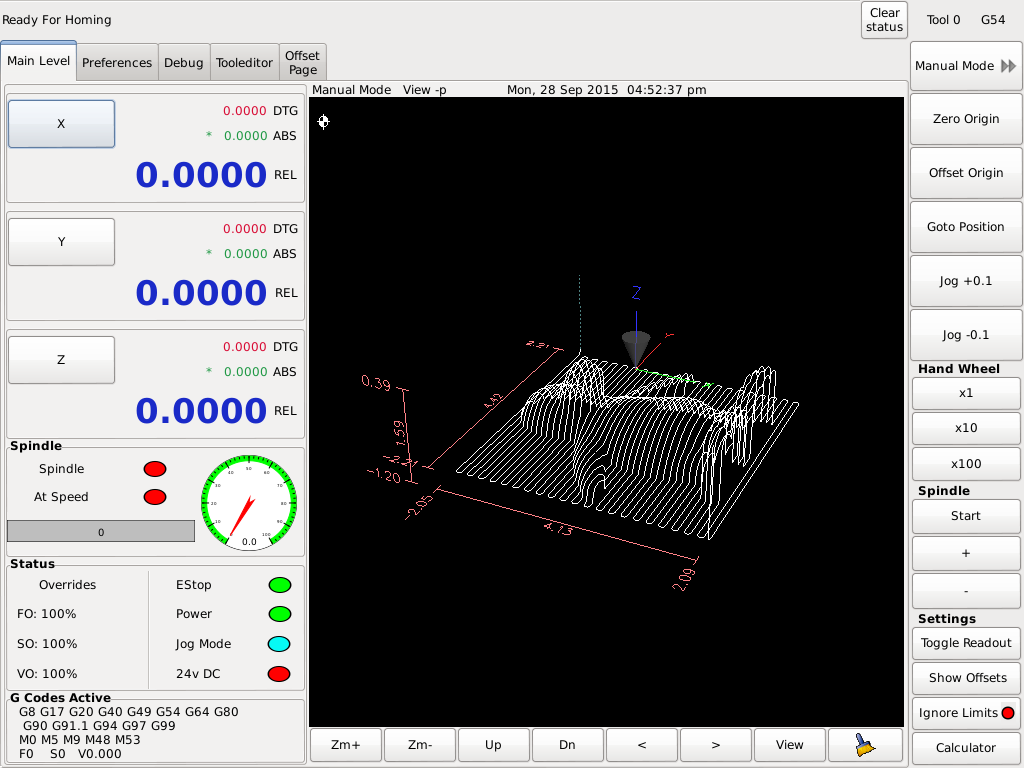Select hand wheel x1 increment
The image size is (1024, 768).
pos(967,393)
